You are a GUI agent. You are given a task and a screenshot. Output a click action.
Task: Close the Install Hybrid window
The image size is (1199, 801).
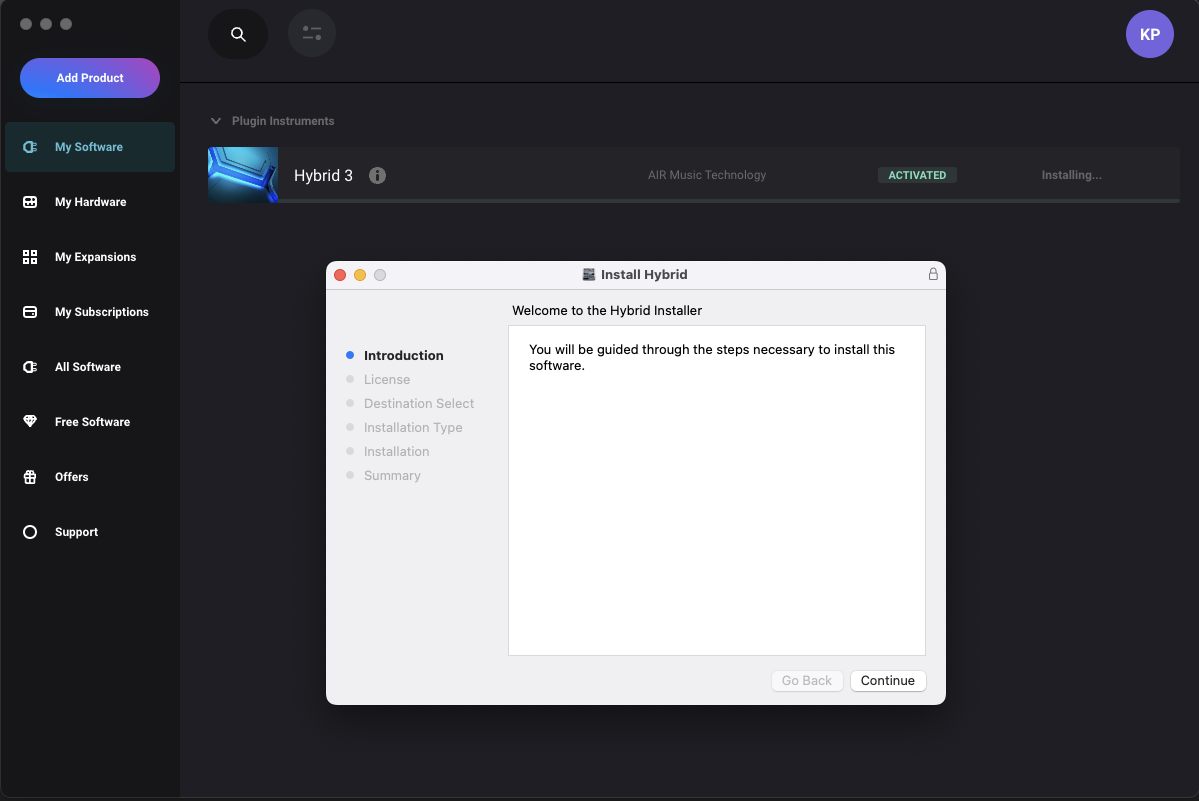[340, 275]
